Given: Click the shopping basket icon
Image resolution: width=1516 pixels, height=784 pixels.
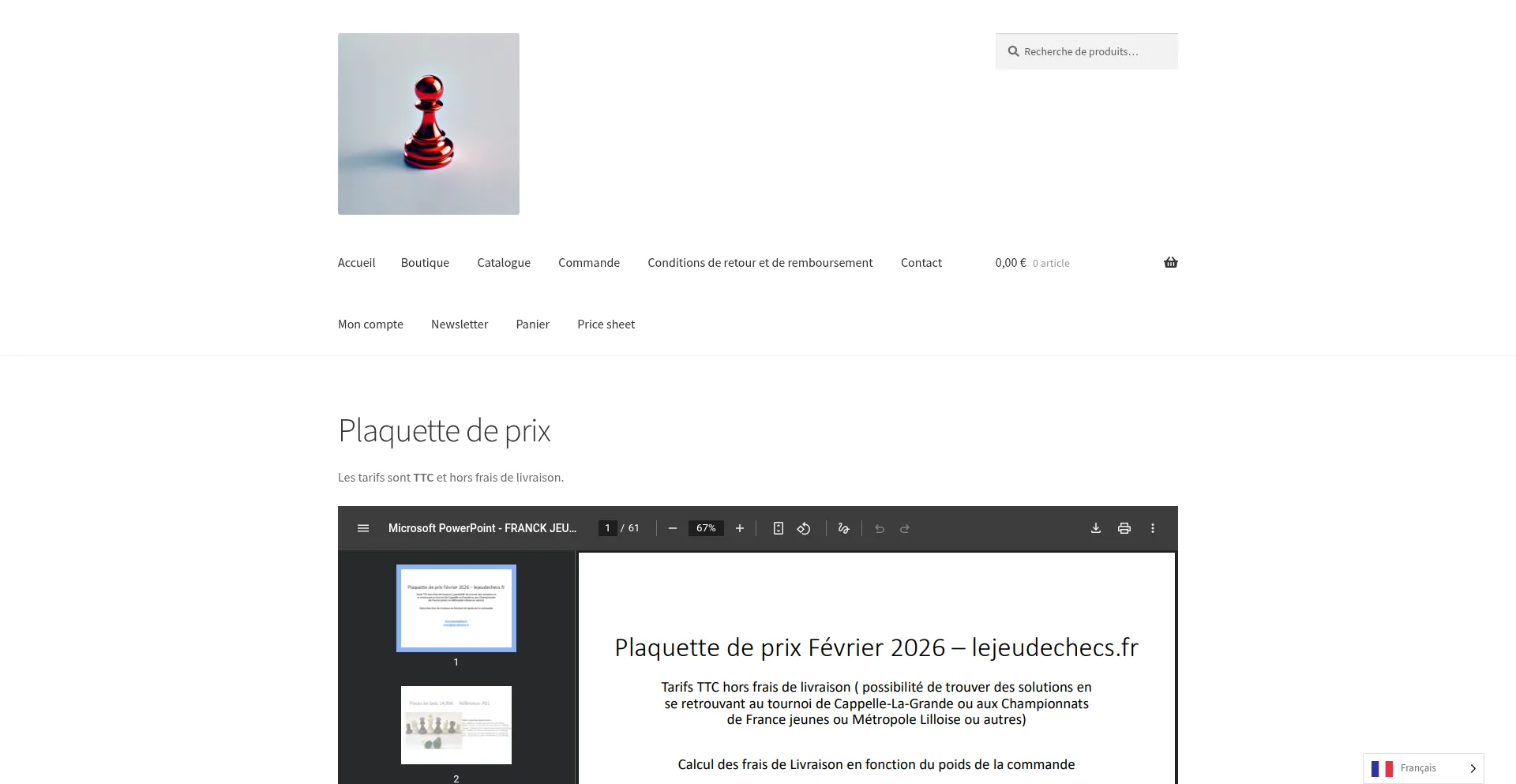Looking at the screenshot, I should [x=1170, y=263].
